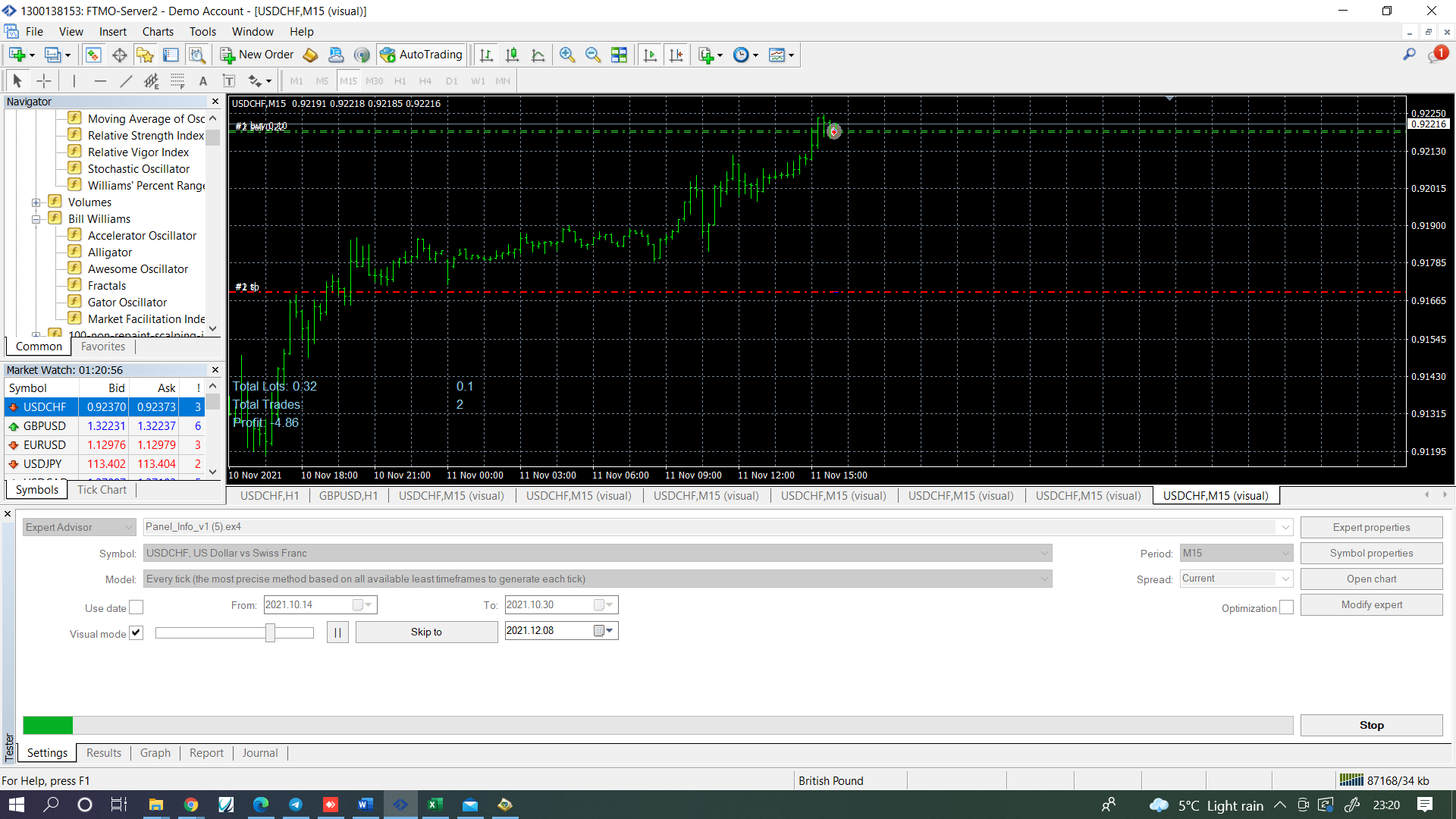Stop the running strategy test

point(1371,725)
